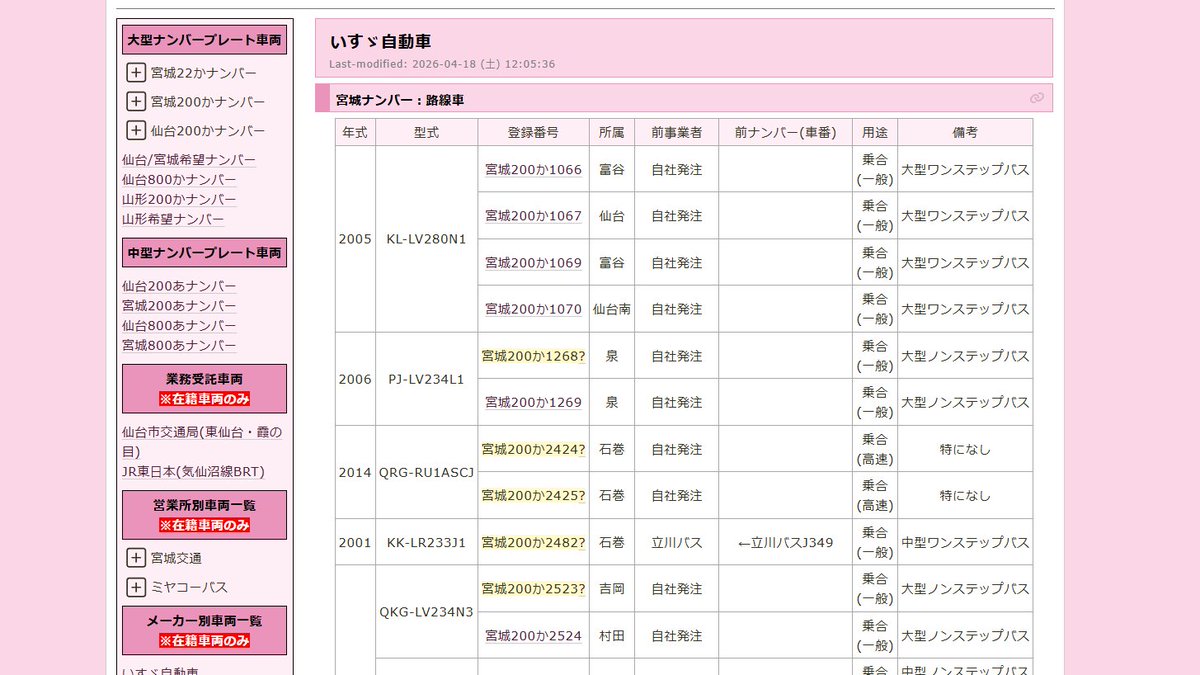The width and height of the screenshot is (1200, 675).
Task: Click the 2001 year cell
Action: (x=355, y=543)
